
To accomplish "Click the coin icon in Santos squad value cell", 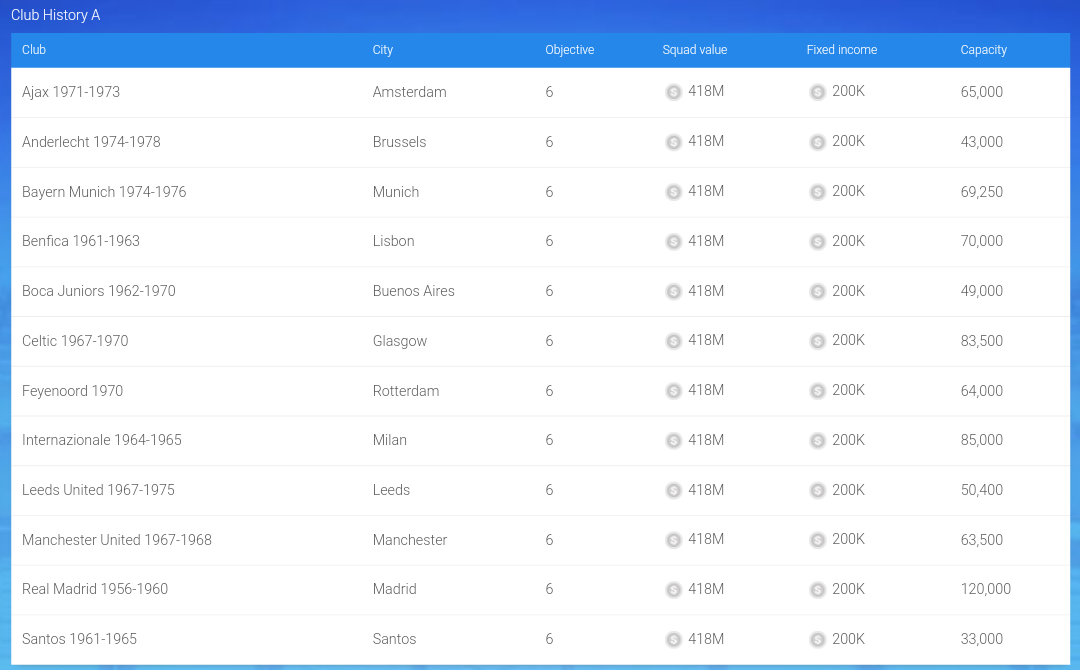I will [x=674, y=640].
